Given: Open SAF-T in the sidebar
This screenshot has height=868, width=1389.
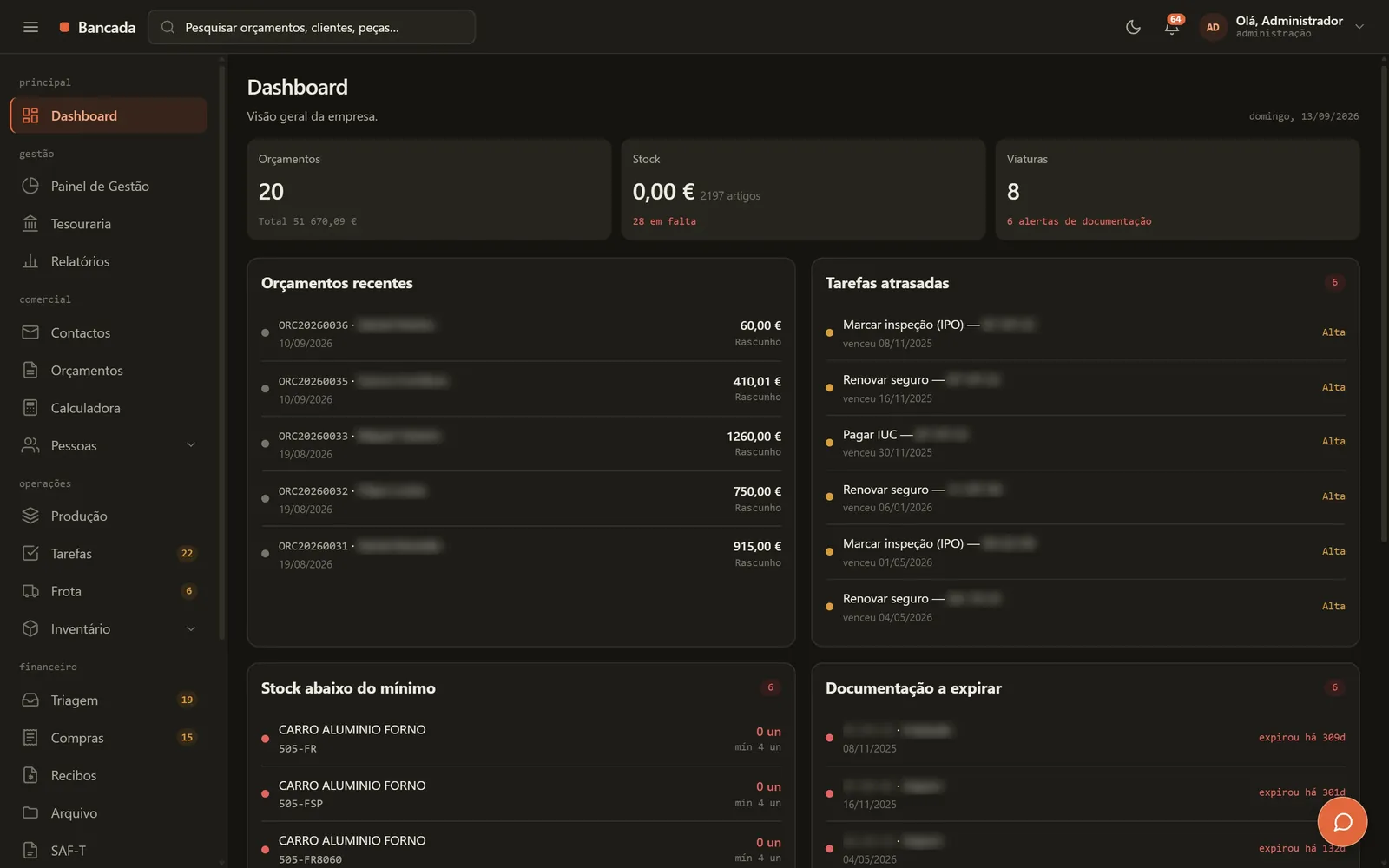Looking at the screenshot, I should click(x=109, y=851).
